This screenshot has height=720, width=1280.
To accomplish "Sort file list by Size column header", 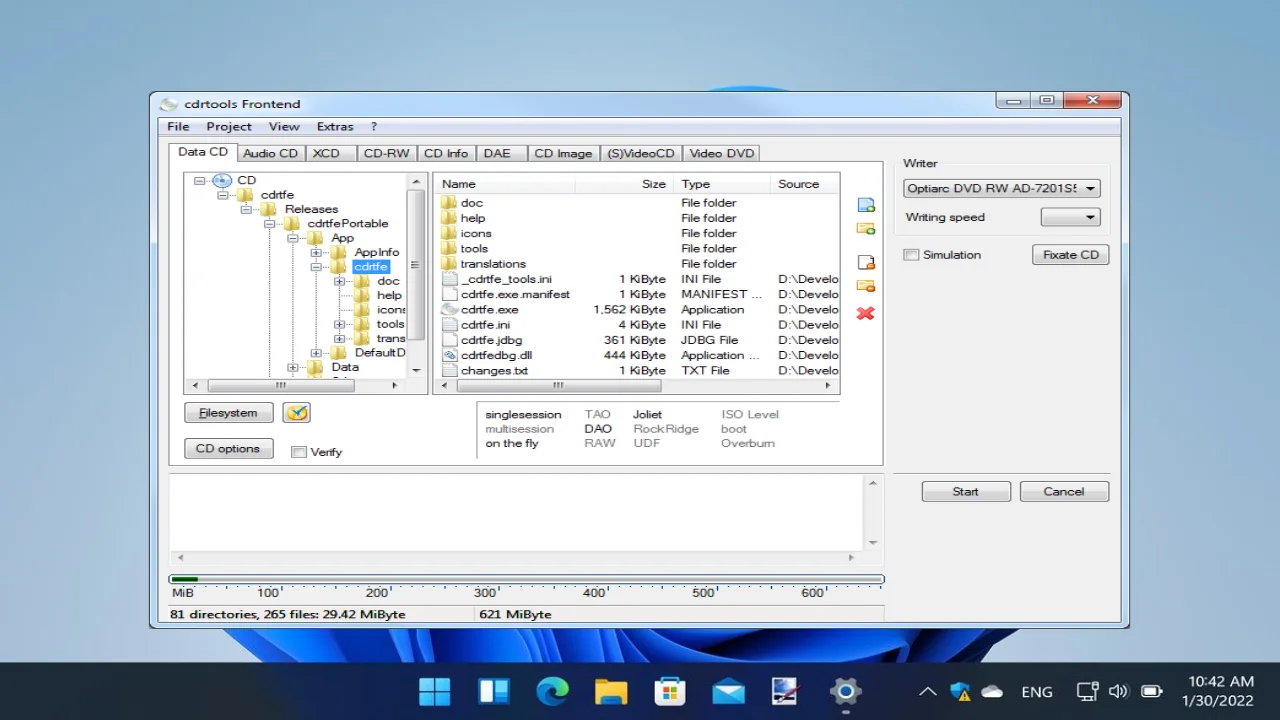I will click(x=622, y=184).
